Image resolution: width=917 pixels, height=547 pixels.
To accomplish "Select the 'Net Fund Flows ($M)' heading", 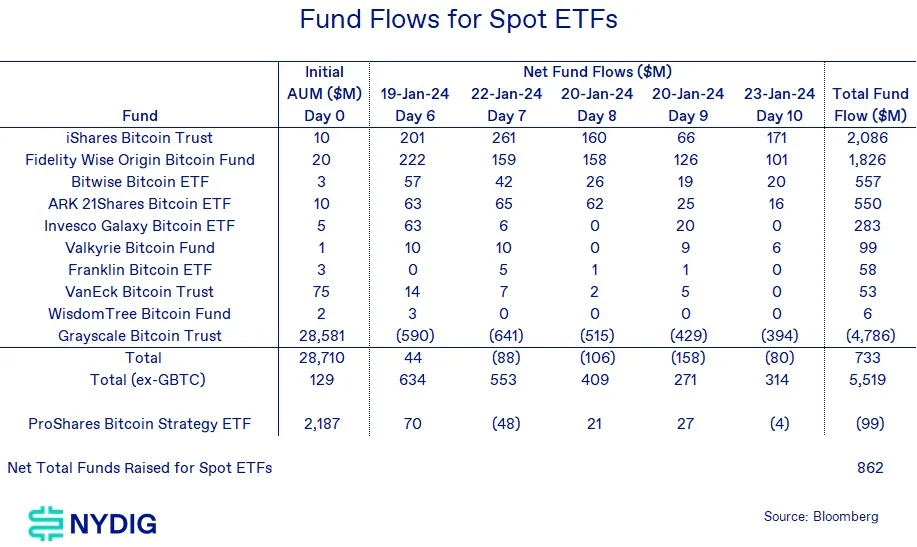I will 596,72.
